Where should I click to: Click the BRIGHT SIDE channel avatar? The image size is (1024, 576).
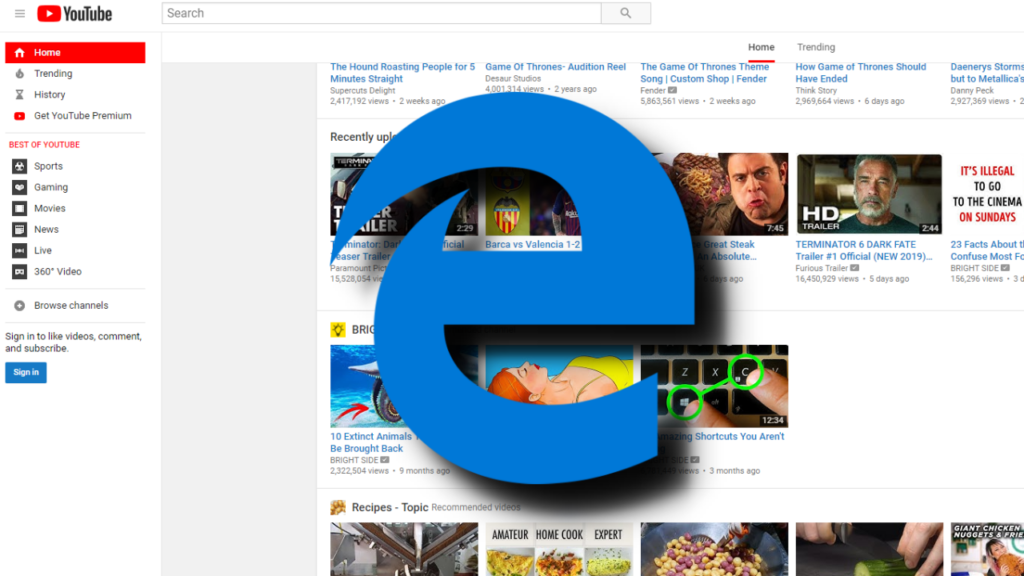[338, 330]
